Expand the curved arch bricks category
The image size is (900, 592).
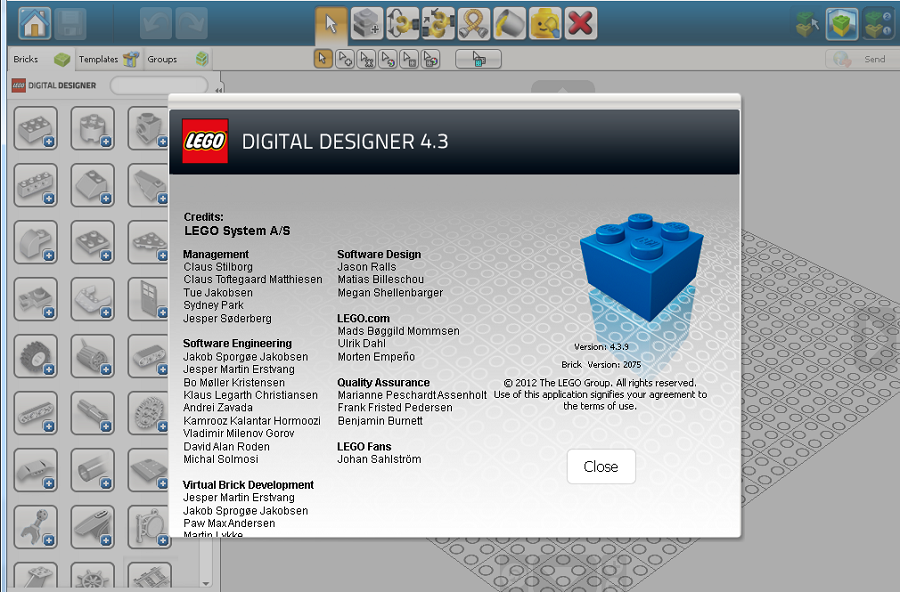(x=36, y=242)
